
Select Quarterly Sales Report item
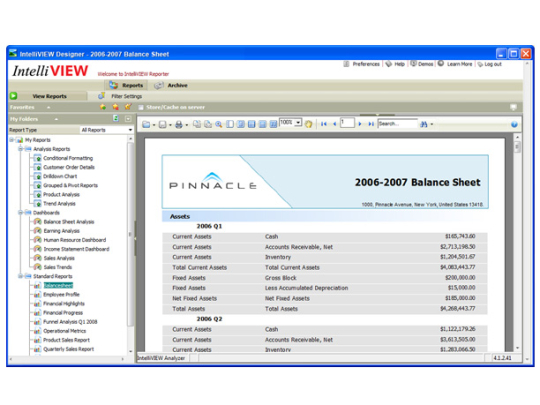pyautogui.click(x=69, y=349)
